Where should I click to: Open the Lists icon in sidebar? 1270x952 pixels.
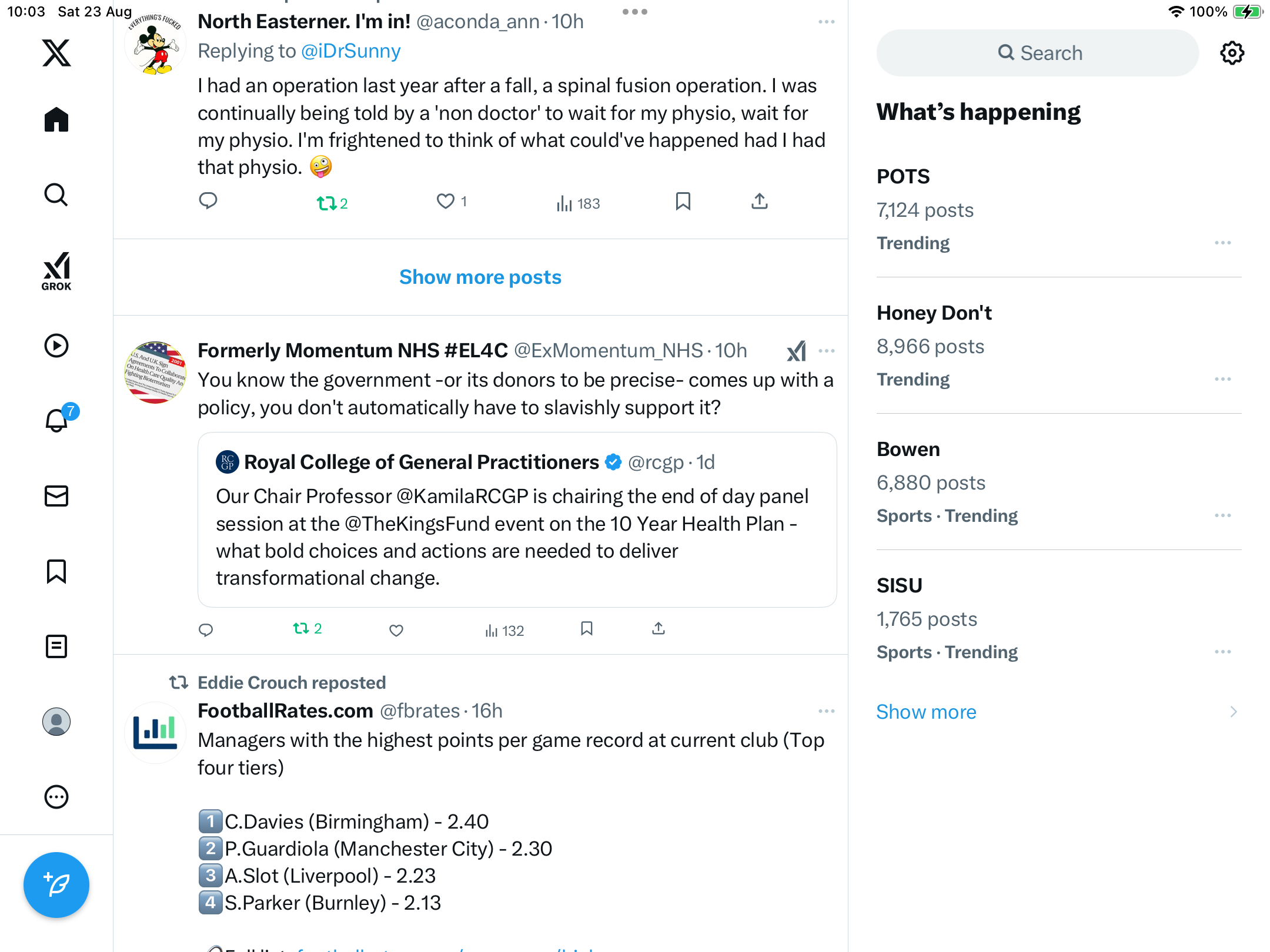tap(56, 646)
